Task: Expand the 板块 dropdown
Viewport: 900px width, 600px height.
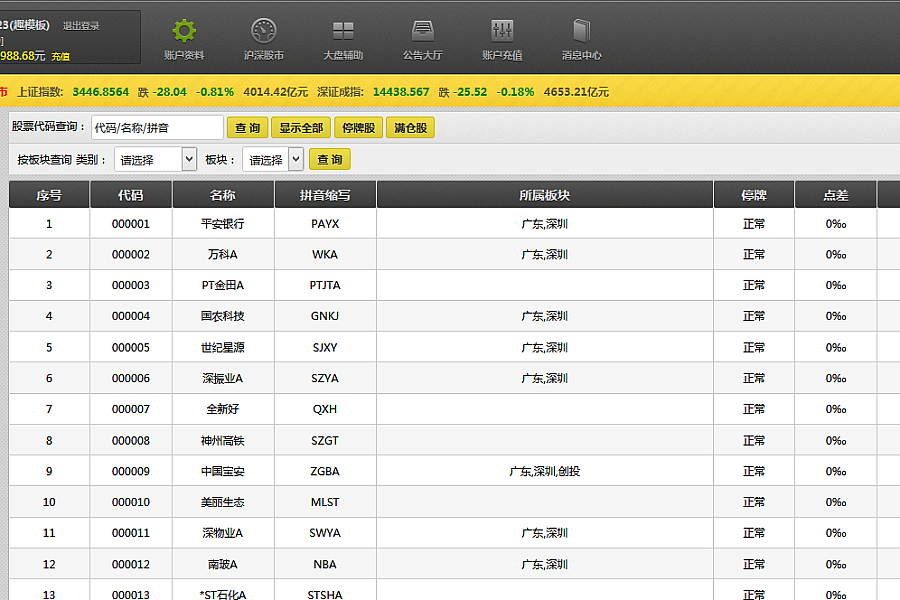Action: click(272, 159)
